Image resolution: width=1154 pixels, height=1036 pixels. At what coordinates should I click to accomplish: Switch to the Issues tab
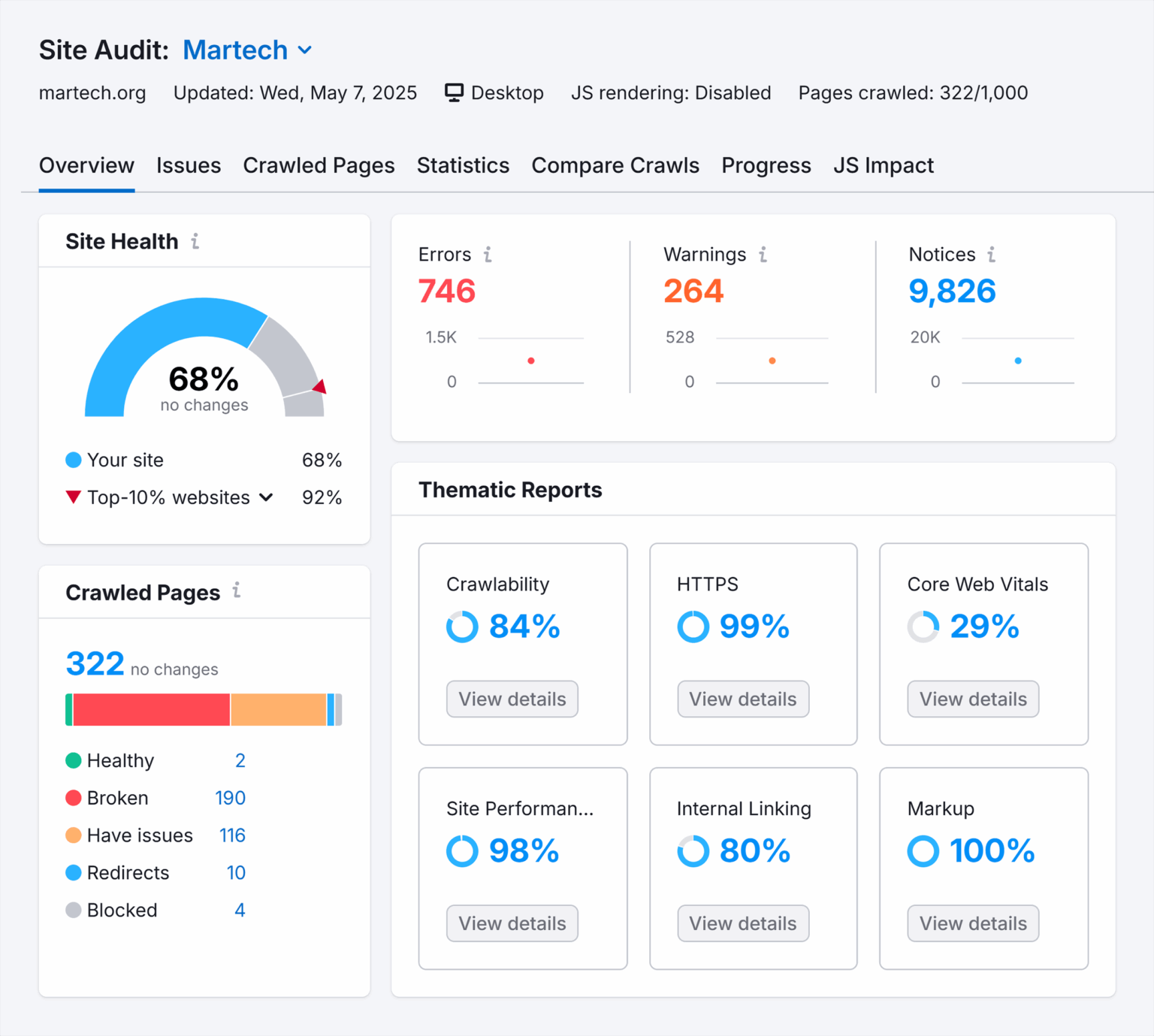tap(189, 165)
